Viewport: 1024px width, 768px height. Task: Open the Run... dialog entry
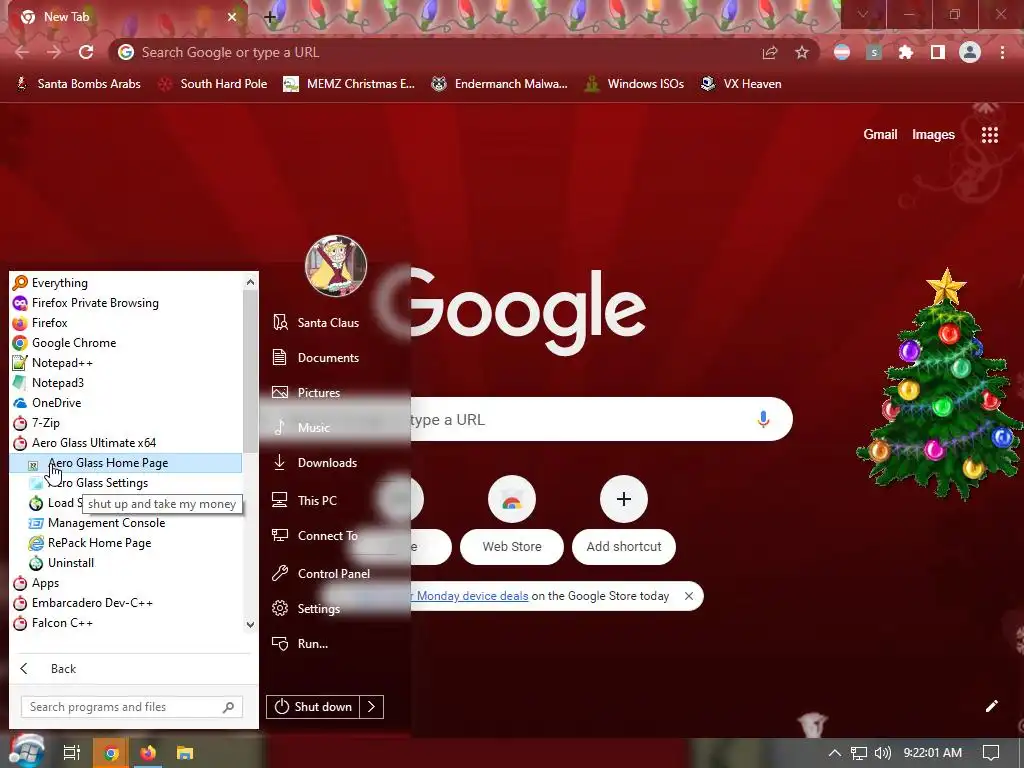[x=300, y=644]
